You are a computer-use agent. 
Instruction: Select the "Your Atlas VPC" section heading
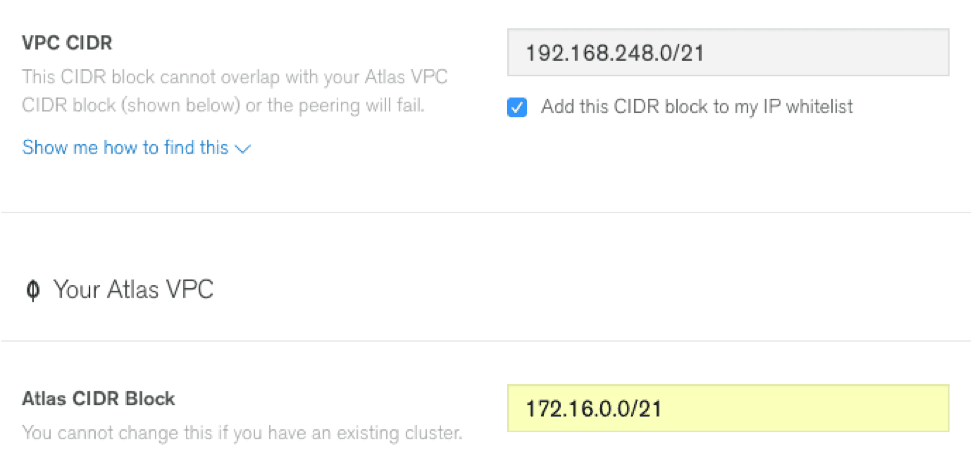click(133, 290)
